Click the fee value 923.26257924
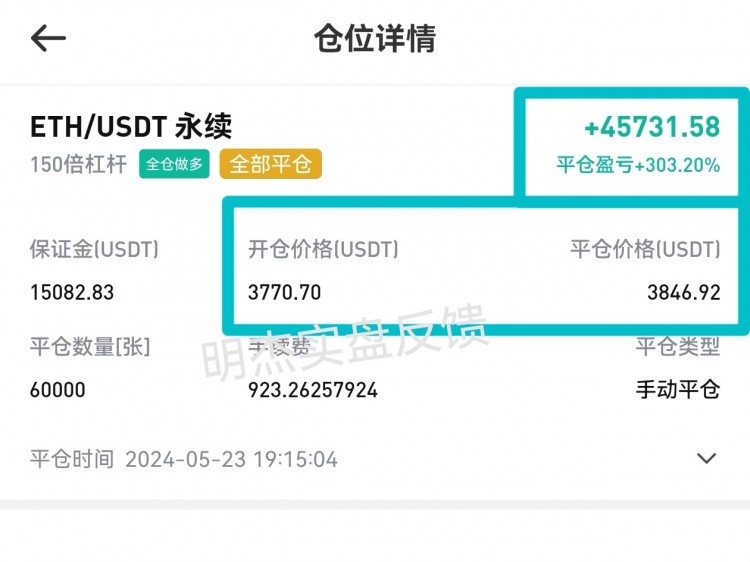Screen dimensions: 750x562 click(313, 390)
